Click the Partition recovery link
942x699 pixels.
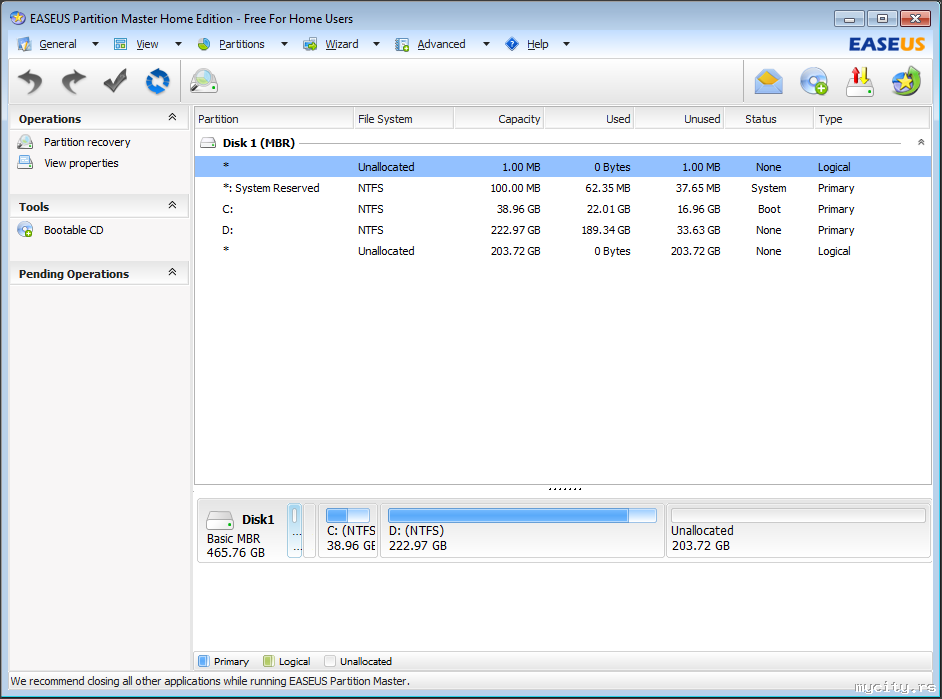(87, 142)
